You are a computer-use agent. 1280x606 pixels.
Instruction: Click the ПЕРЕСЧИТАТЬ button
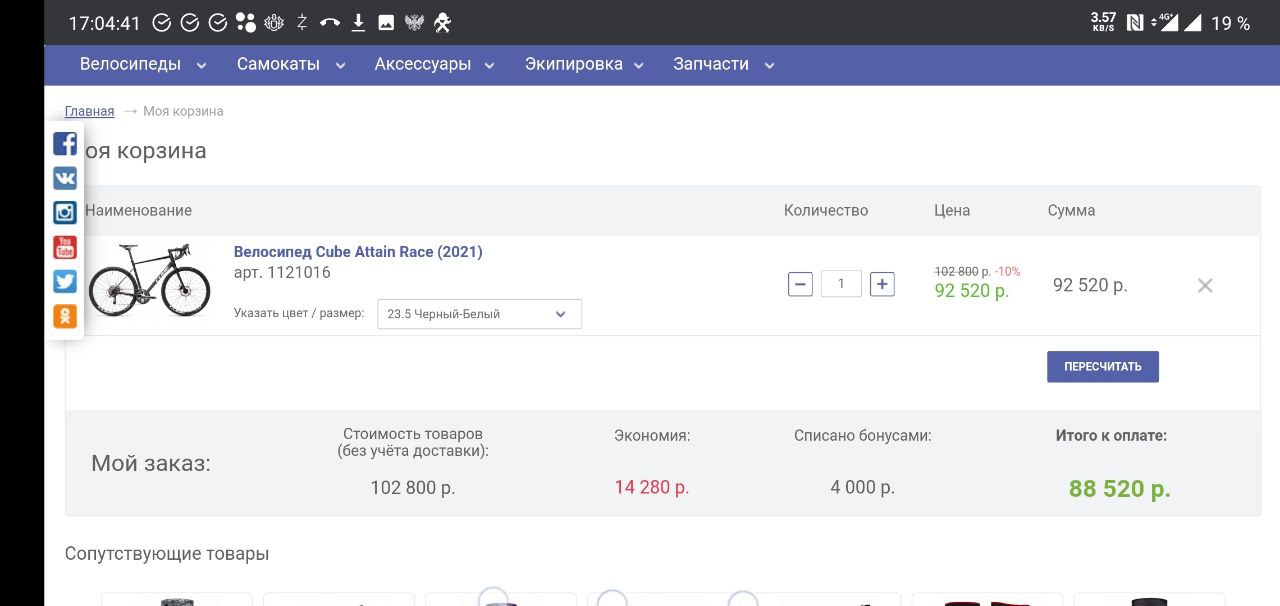(x=1103, y=367)
